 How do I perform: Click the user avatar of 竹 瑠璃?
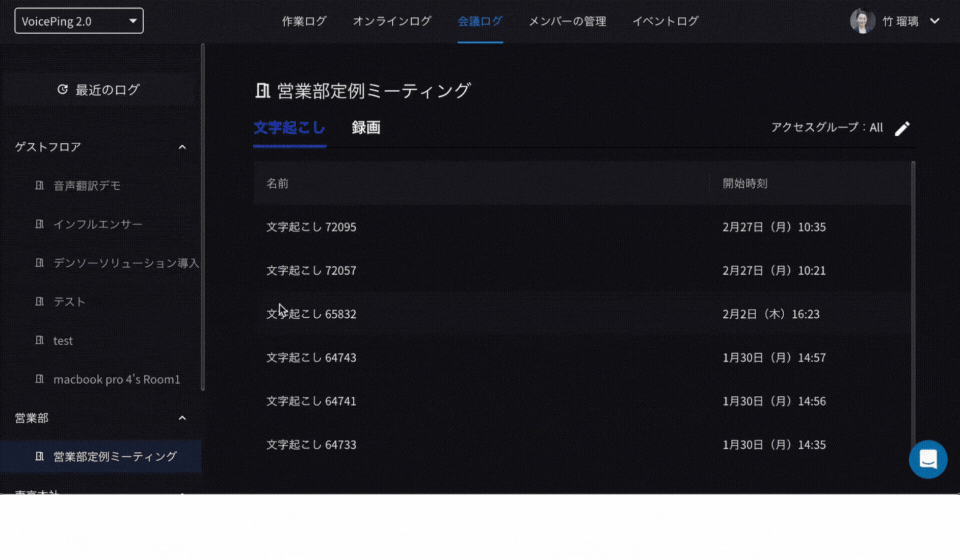(862, 21)
